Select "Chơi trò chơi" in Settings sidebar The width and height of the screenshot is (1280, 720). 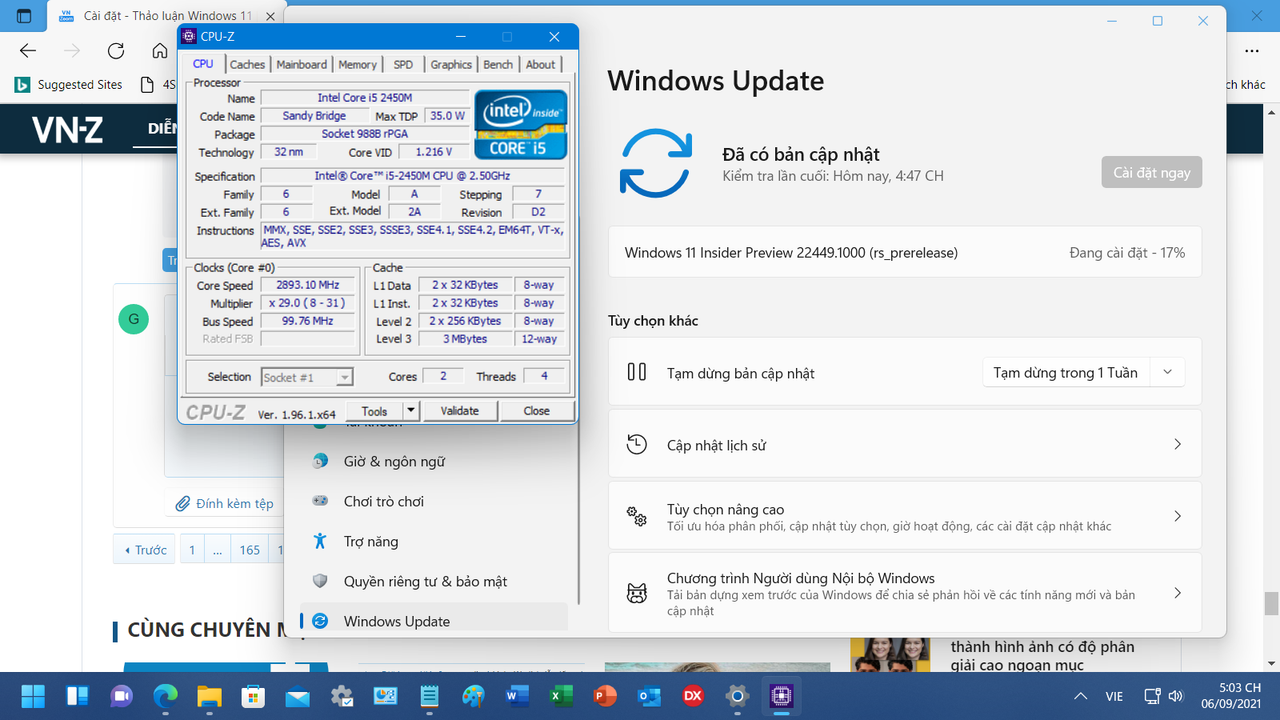pos(433,501)
